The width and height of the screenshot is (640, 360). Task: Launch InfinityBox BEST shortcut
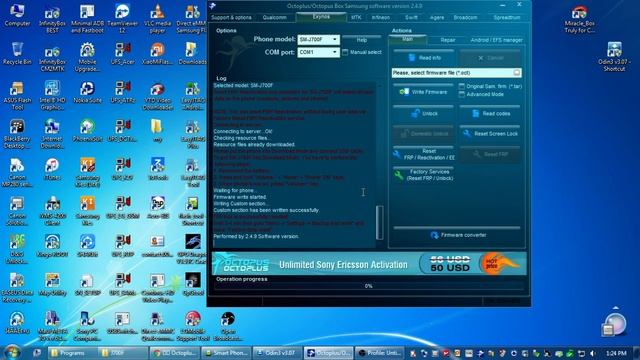pyautogui.click(x=52, y=20)
